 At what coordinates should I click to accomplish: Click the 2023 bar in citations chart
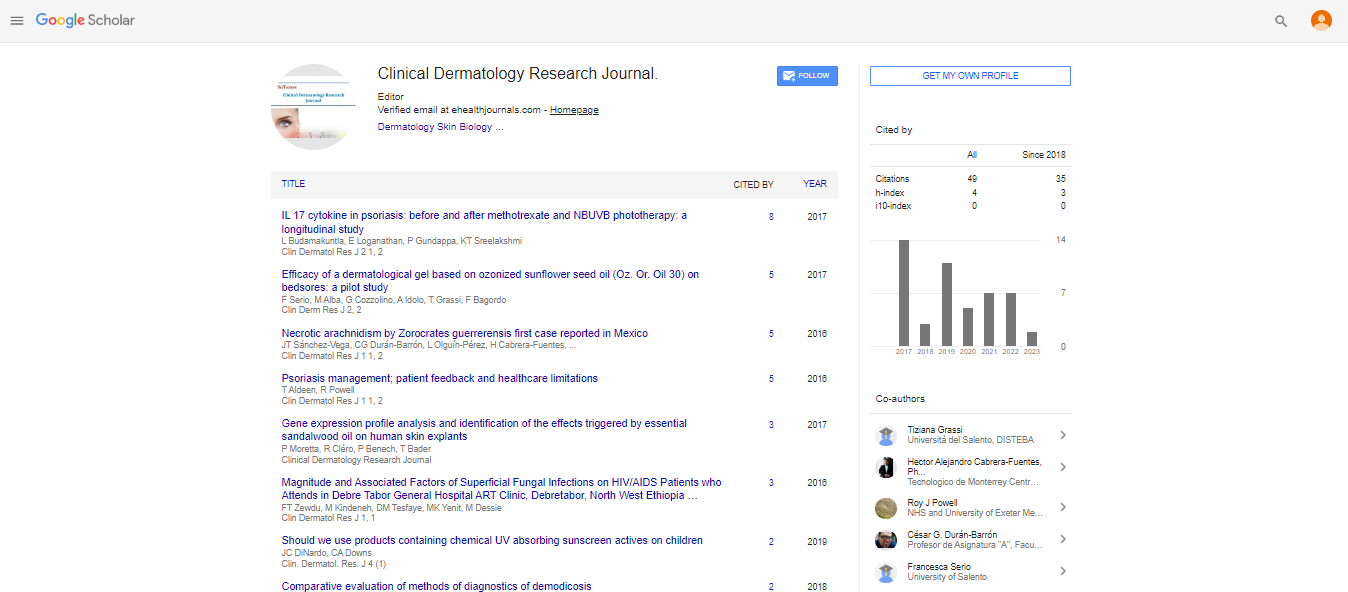click(x=1032, y=339)
